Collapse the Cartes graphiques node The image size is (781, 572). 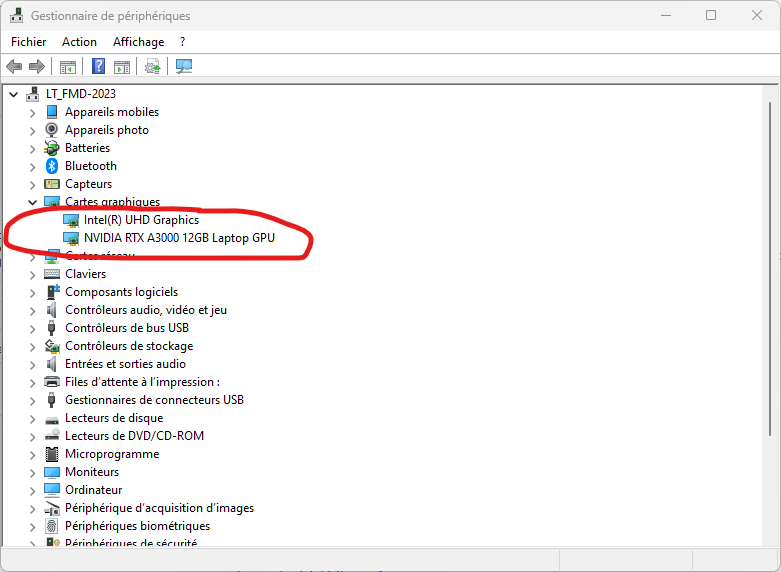click(x=32, y=202)
